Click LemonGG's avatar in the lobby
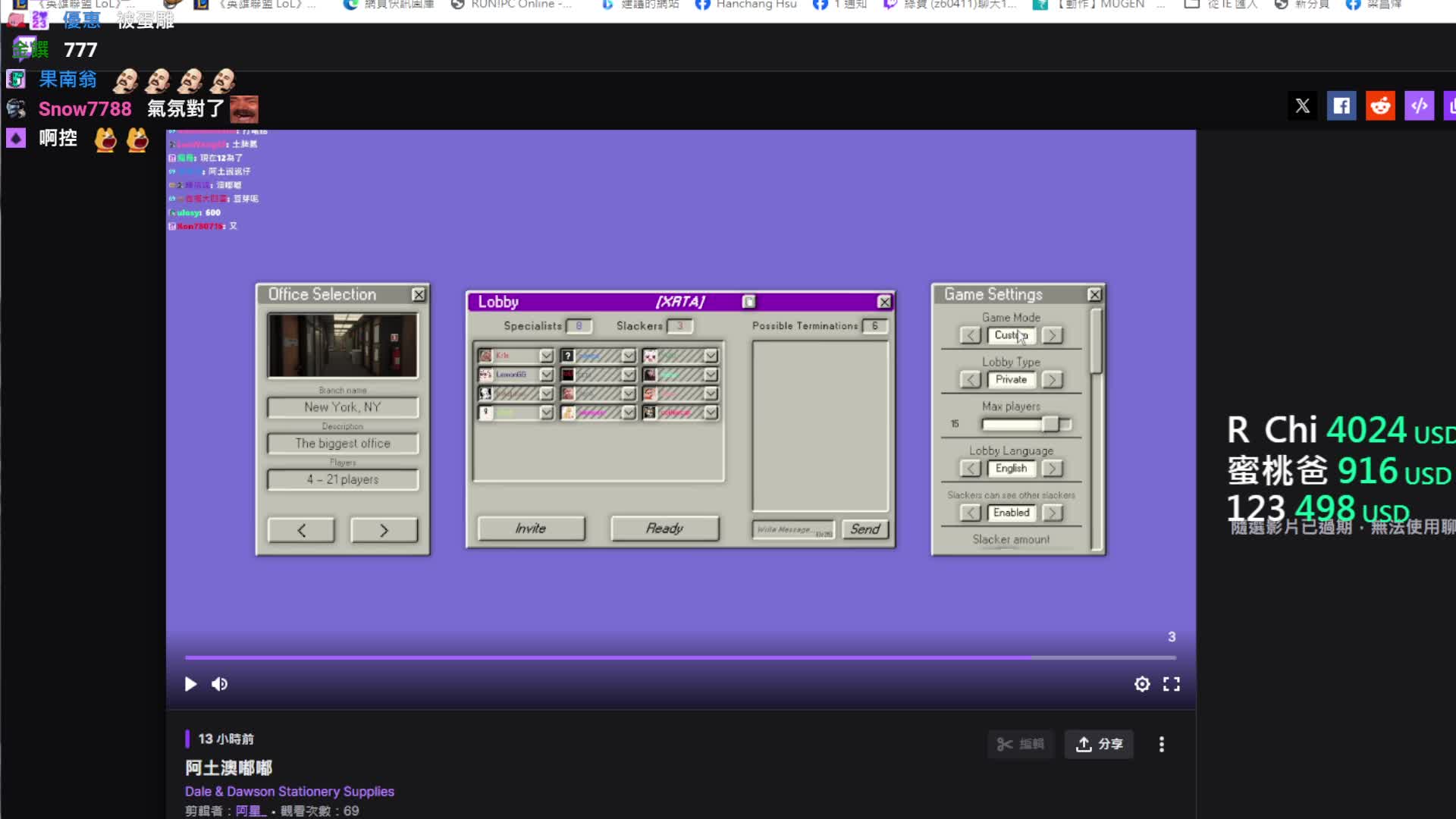Image resolution: width=1456 pixels, height=819 pixels. [485, 375]
